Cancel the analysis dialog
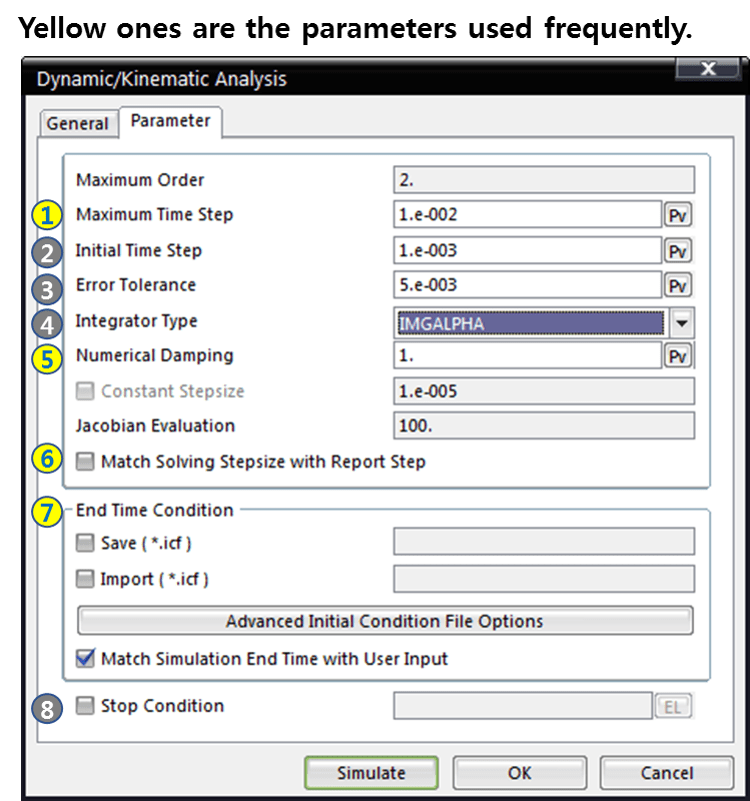The image size is (750, 801). (667, 773)
